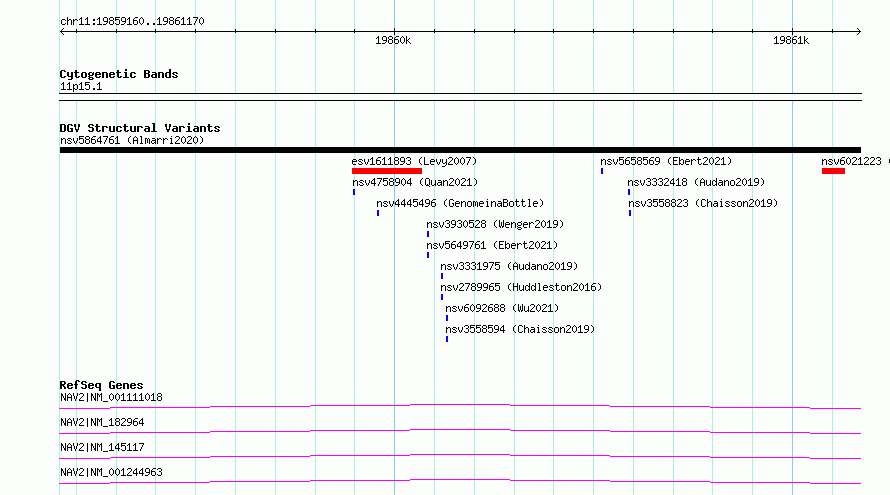Click the 19860k ruler tick label
The width and height of the screenshot is (890, 495).
click(x=393, y=40)
